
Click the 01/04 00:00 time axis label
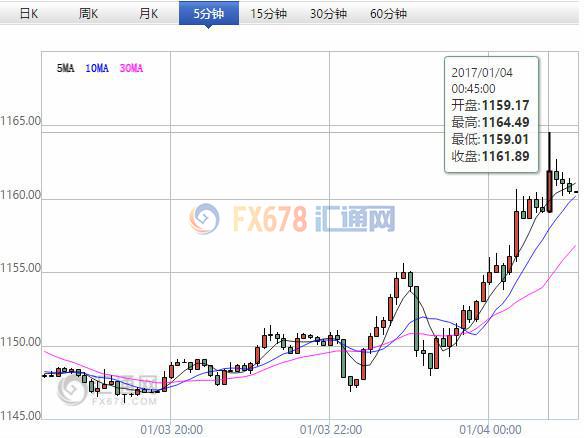(490, 430)
